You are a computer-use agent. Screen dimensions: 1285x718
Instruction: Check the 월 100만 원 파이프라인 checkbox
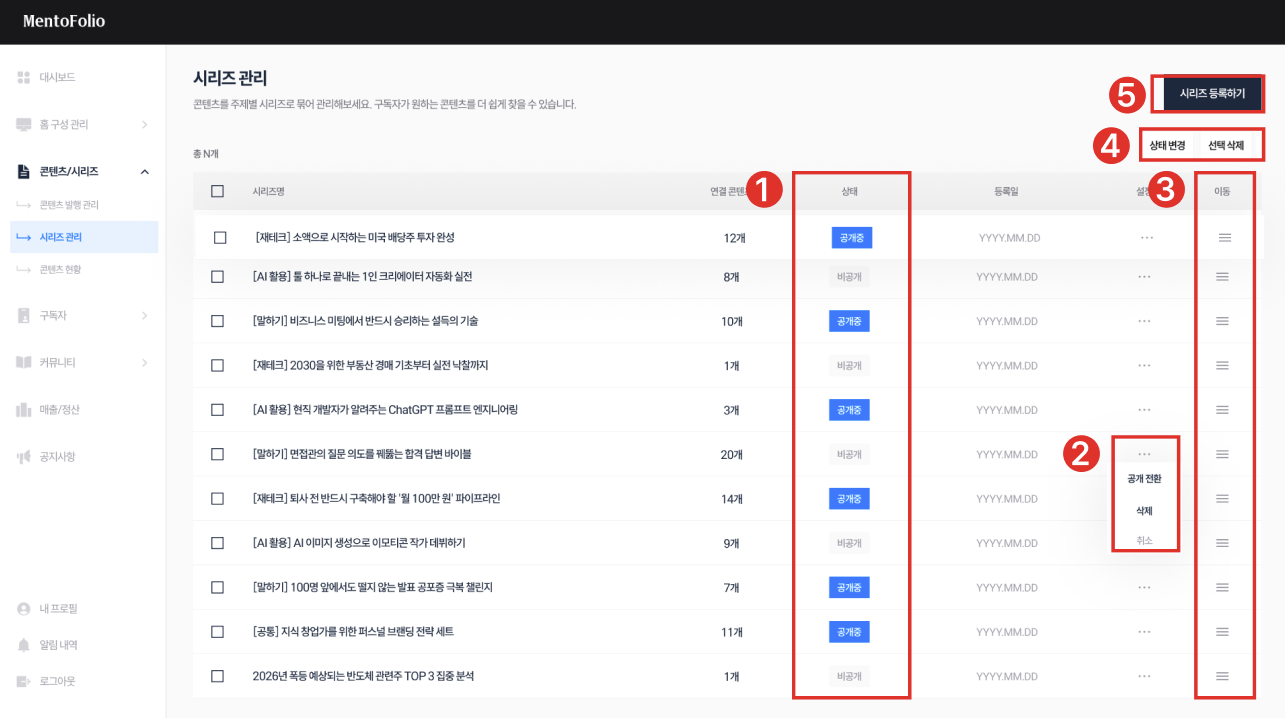coord(218,498)
